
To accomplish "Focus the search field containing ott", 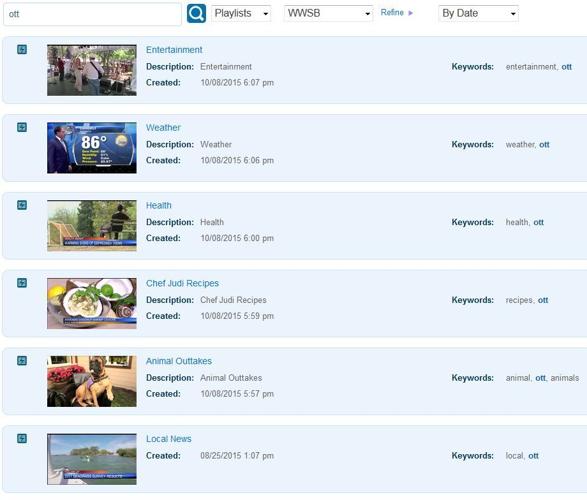I will tap(92, 14).
